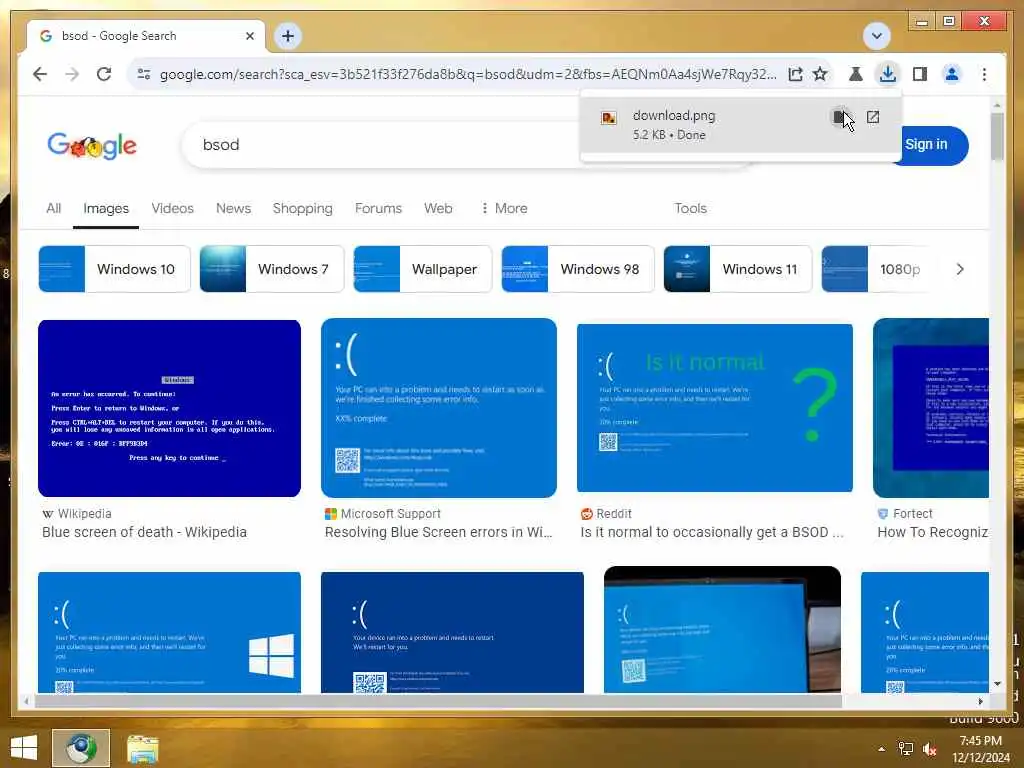The image size is (1024, 768).
Task: Filter by Windows 98 chip
Action: tap(577, 269)
